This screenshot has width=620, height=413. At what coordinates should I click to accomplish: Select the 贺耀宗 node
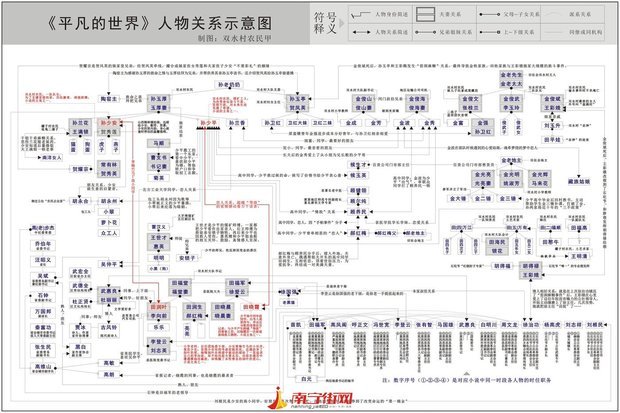click(80, 169)
